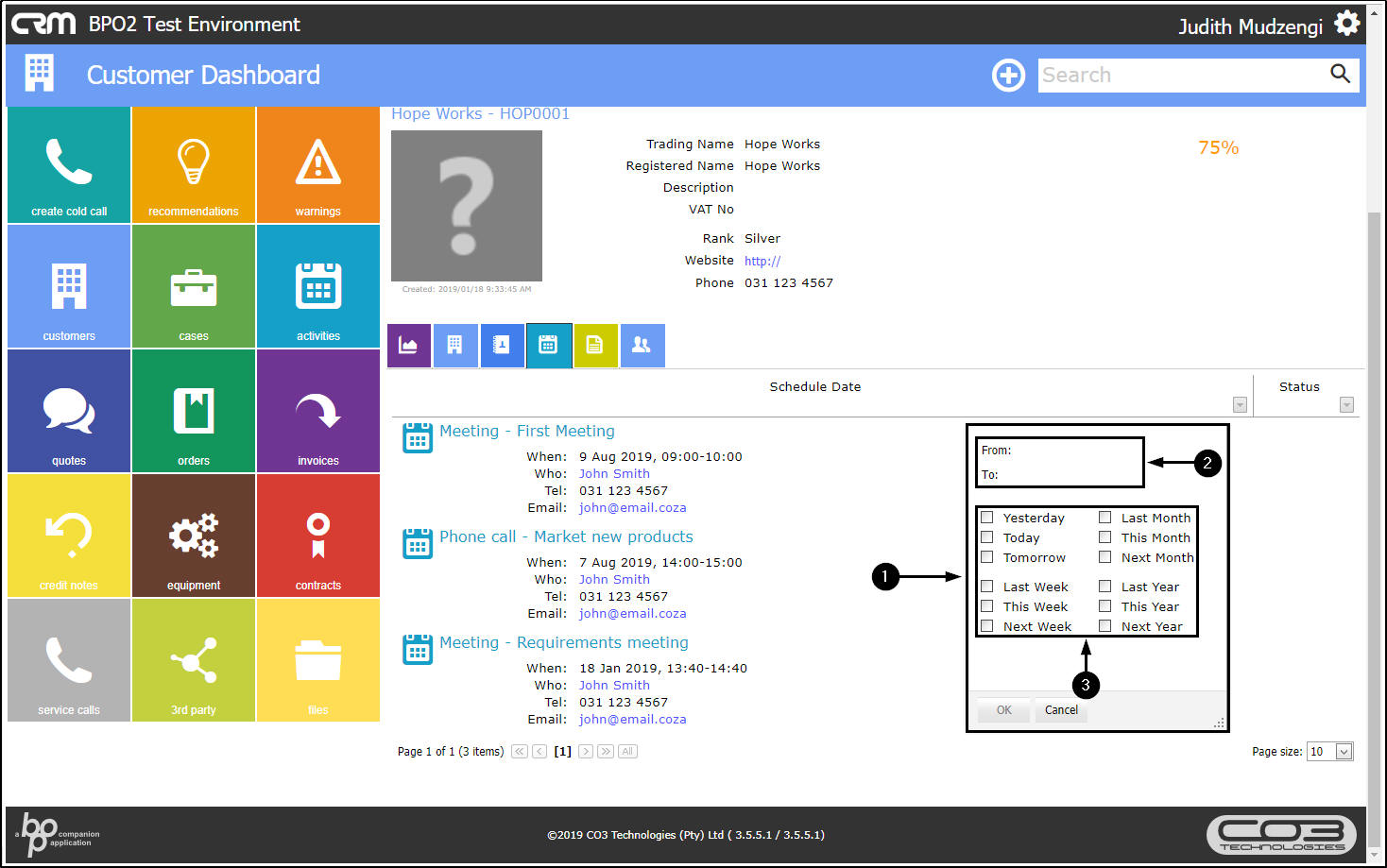This screenshot has height=868, width=1387.
Task: Switch to the yellow notes tab
Action: (595, 346)
